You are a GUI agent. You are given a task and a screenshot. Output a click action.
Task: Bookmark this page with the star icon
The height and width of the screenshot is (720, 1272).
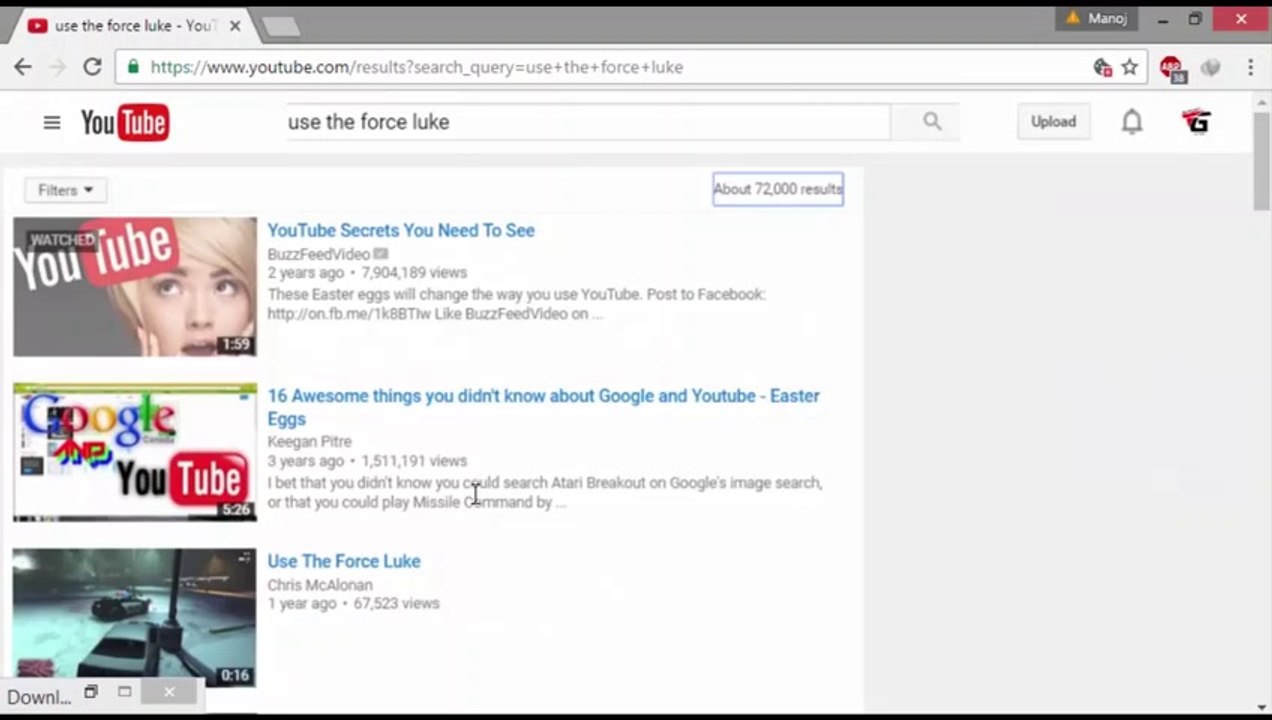[x=1130, y=67]
